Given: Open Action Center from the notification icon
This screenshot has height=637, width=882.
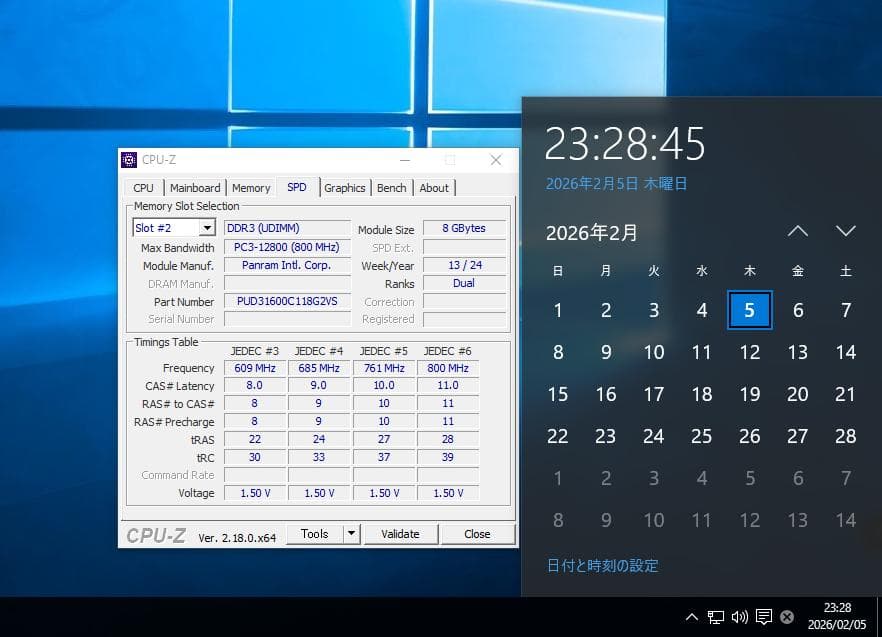Looking at the screenshot, I should (765, 617).
